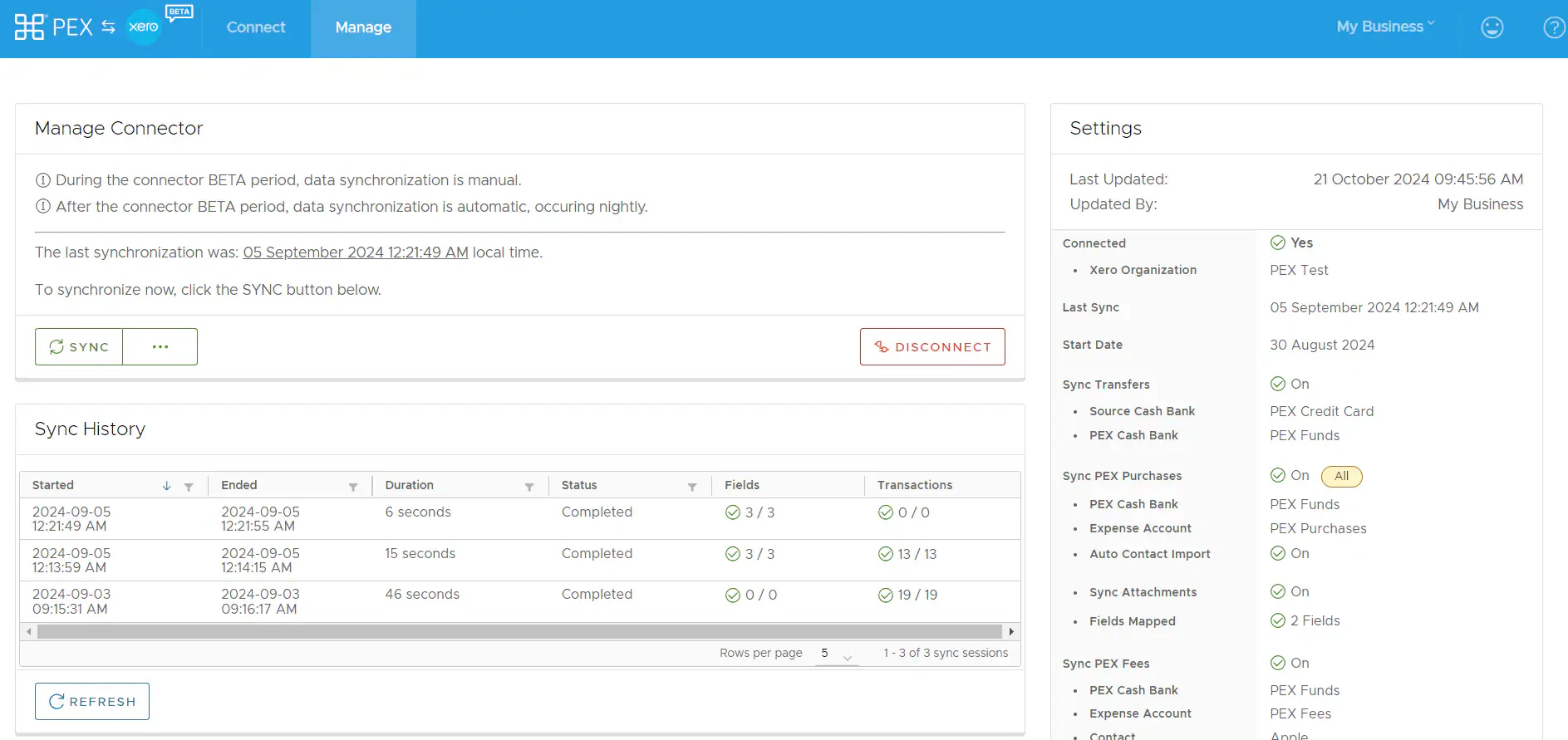Open the My Business account dropdown

click(1385, 27)
